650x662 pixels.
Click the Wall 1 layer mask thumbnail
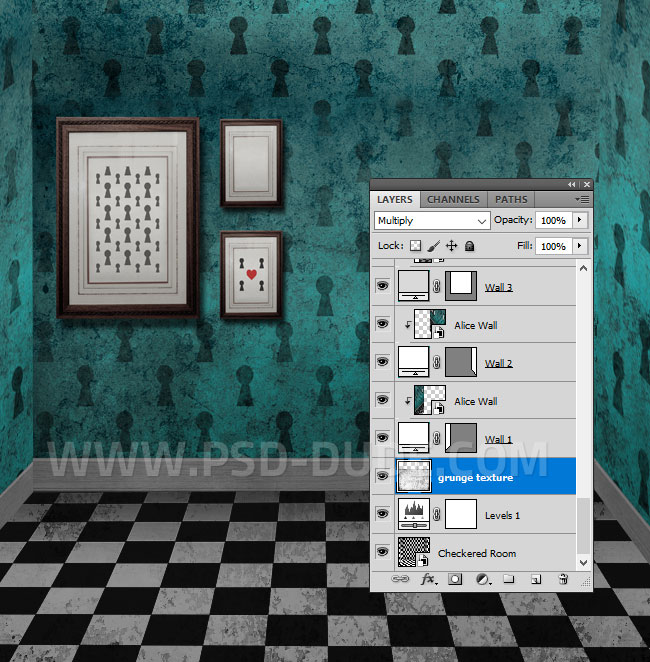click(x=461, y=438)
